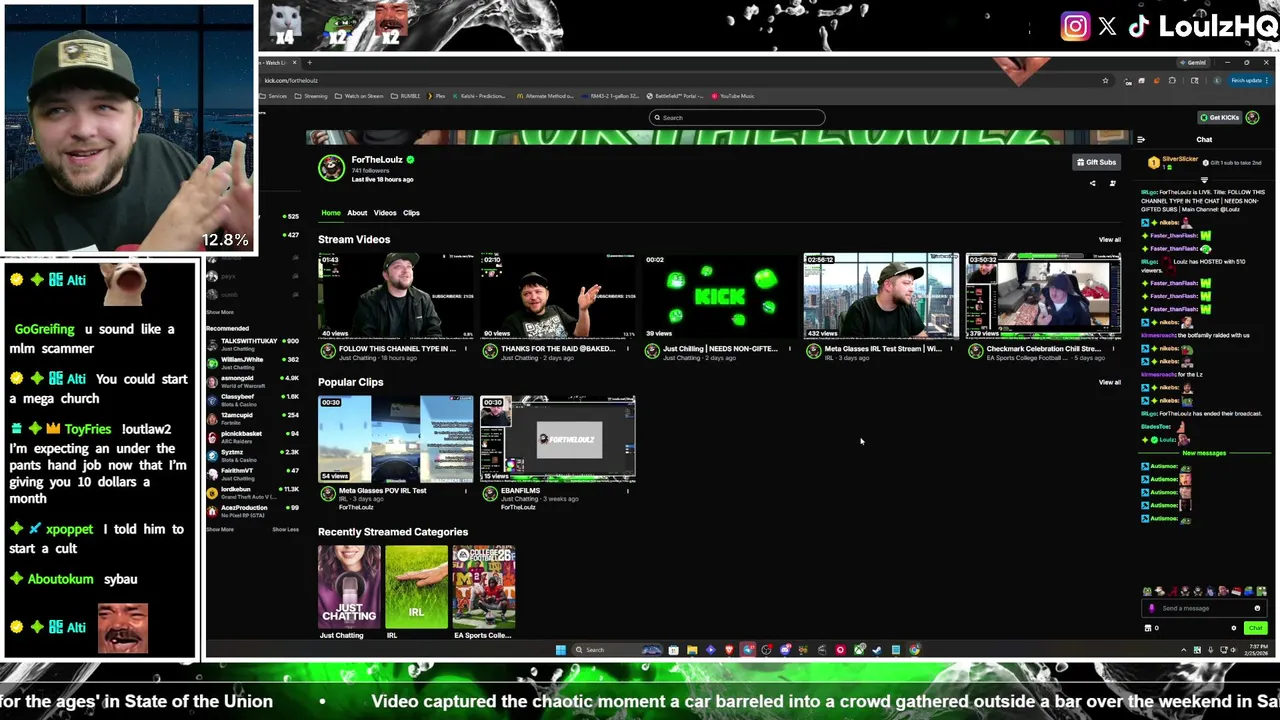Screen dimensions: 1280x720
Task: Open the new browser tab plus button
Action: (x=309, y=63)
